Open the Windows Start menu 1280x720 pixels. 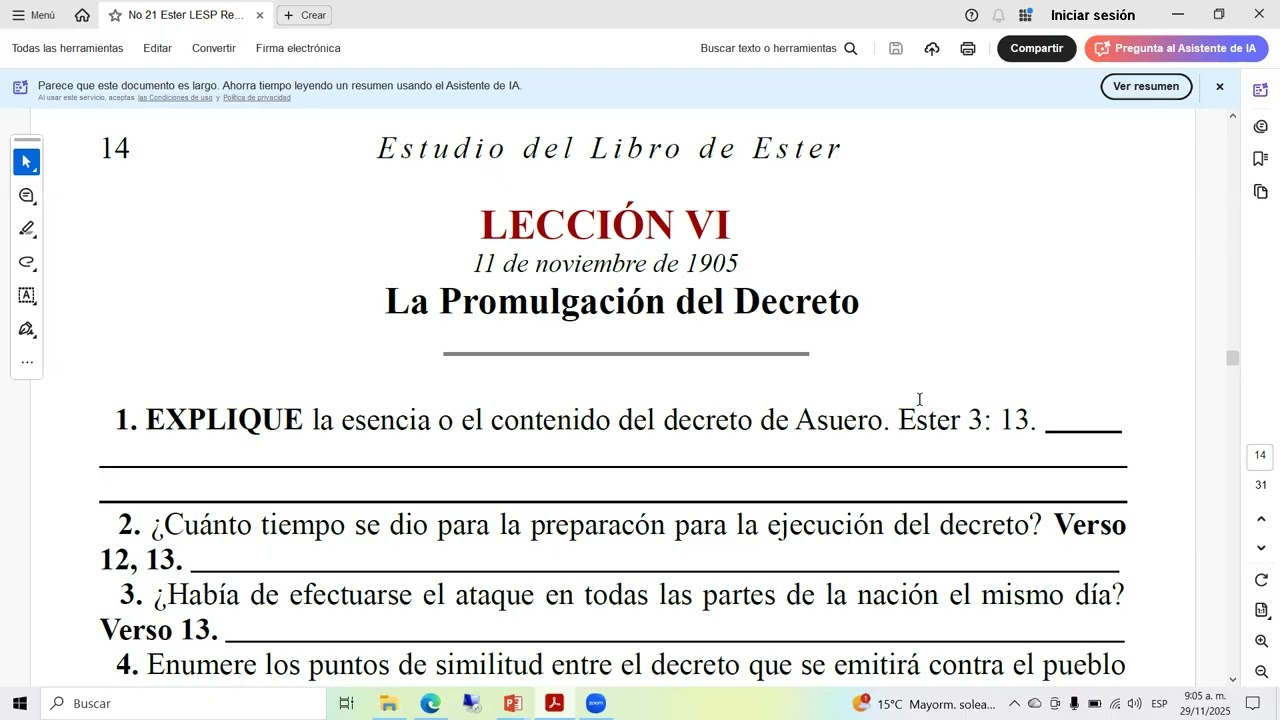(x=19, y=704)
